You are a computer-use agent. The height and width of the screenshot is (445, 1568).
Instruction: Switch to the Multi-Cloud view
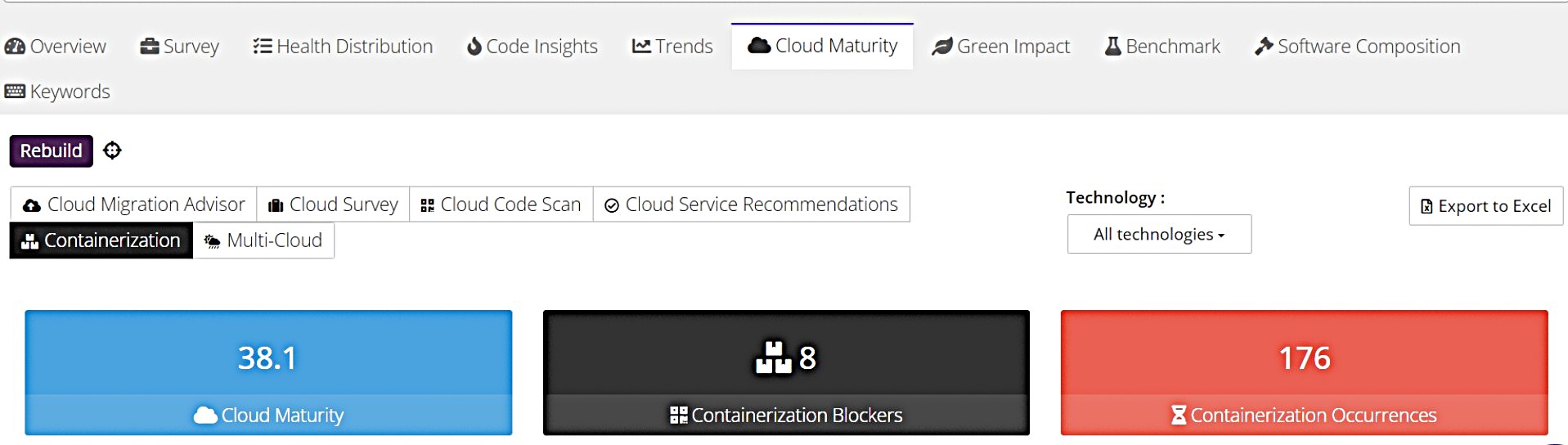coord(263,240)
